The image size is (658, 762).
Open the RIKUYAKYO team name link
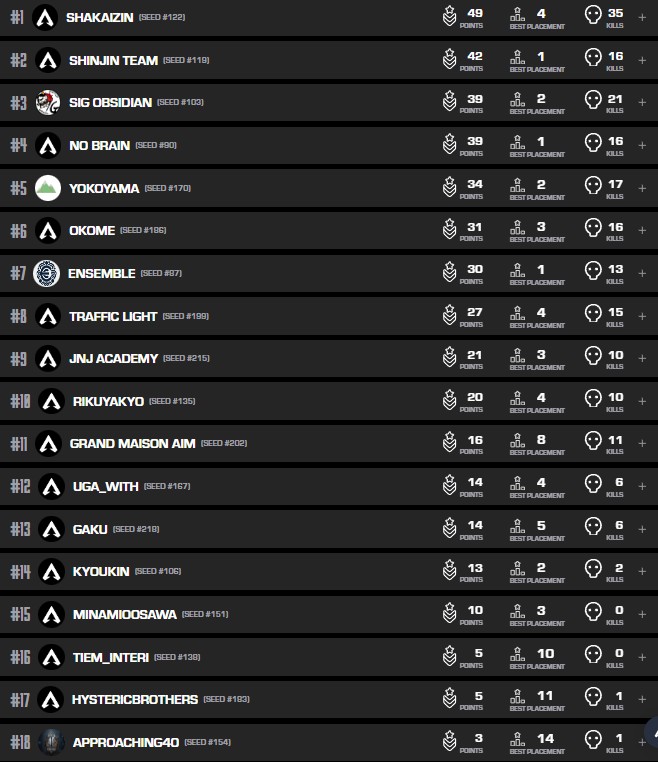[x=108, y=401]
